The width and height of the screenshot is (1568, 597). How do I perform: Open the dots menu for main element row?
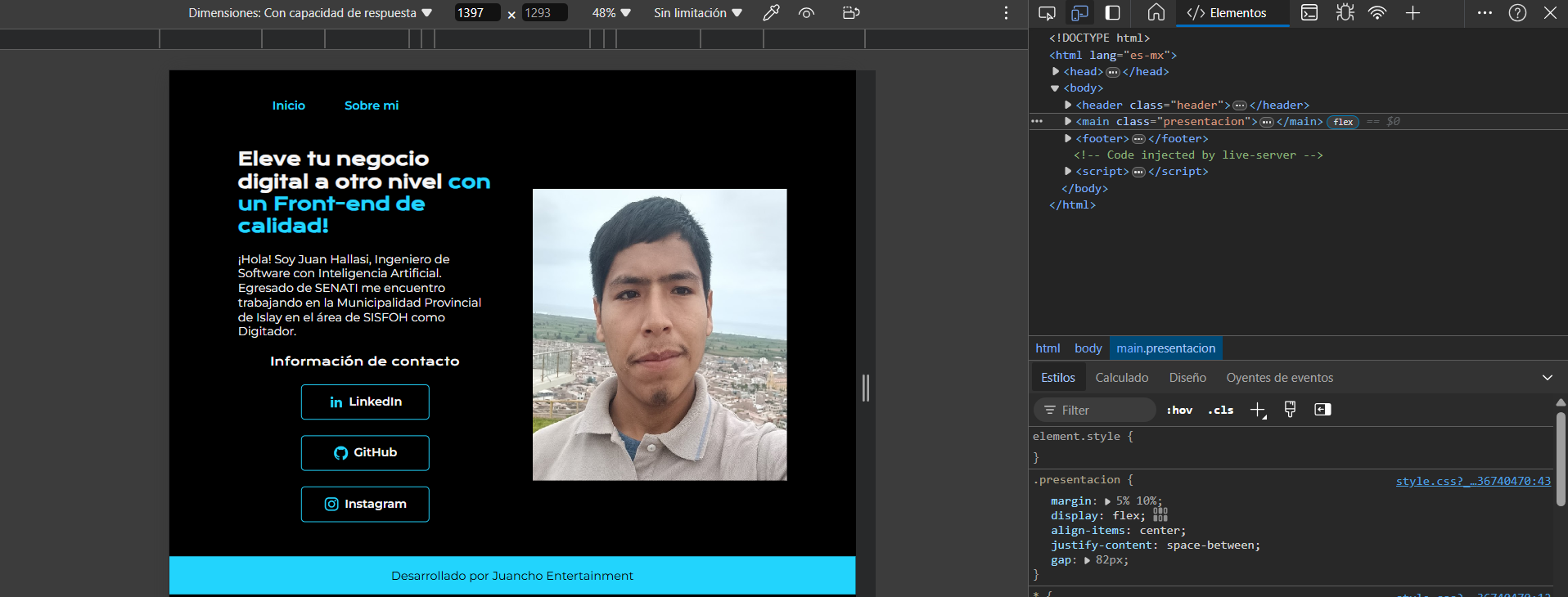click(x=1037, y=121)
